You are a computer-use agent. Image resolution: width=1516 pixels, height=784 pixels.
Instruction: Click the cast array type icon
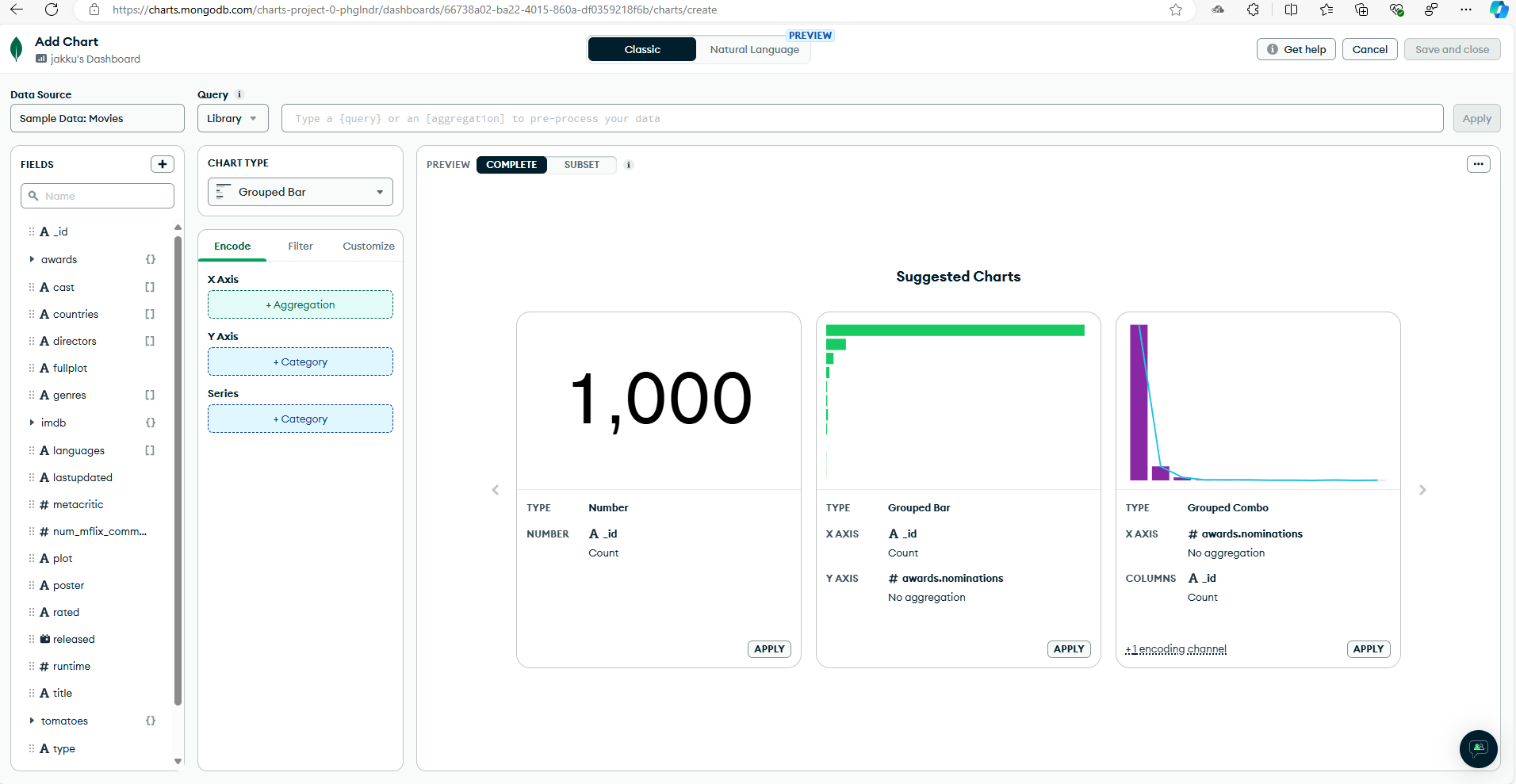point(150,287)
